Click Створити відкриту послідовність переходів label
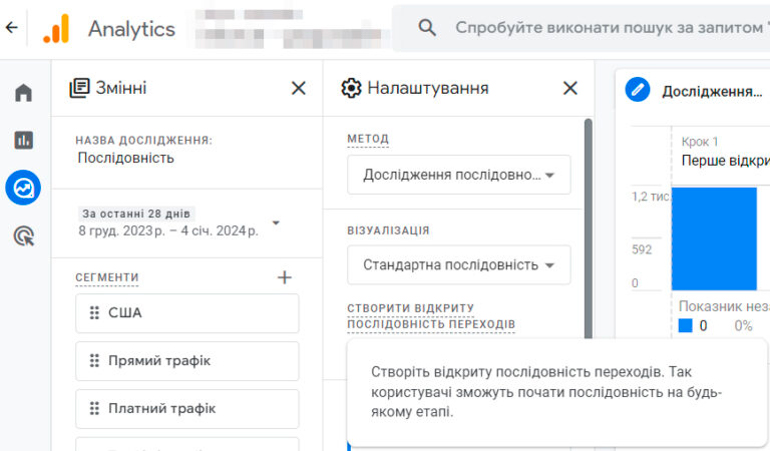Viewport: 770px width, 451px height. click(x=431, y=316)
